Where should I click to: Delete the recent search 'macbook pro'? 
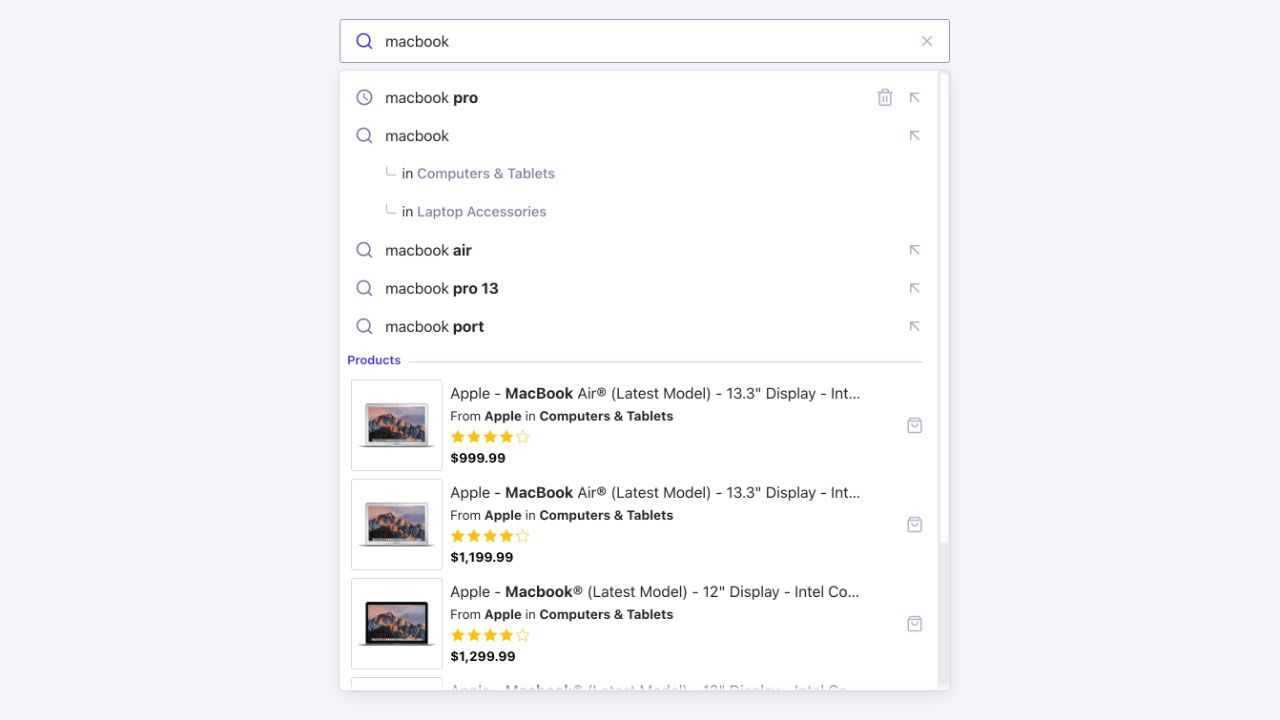point(885,98)
